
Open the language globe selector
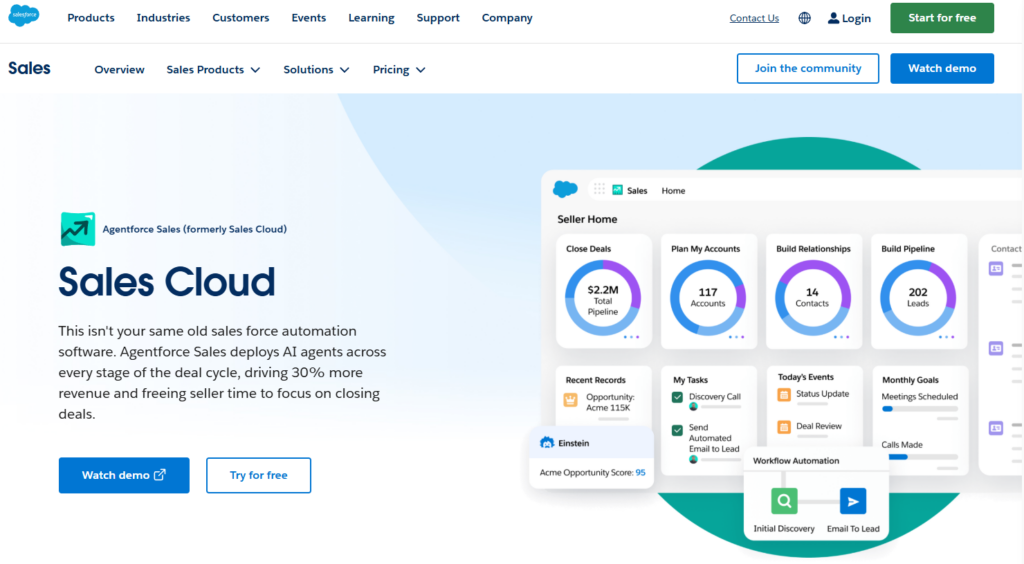click(x=805, y=18)
